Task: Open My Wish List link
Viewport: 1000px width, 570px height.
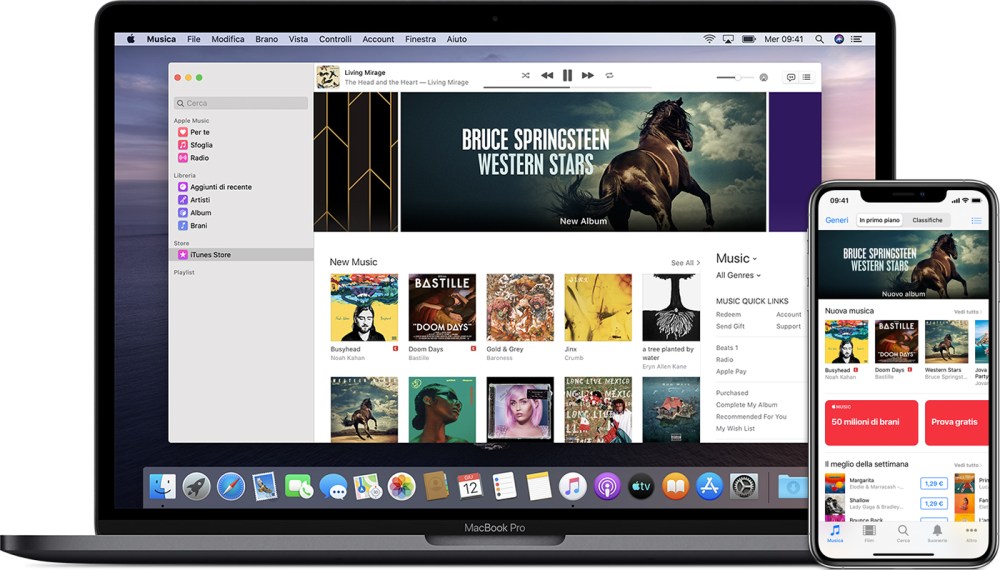Action: coord(735,428)
